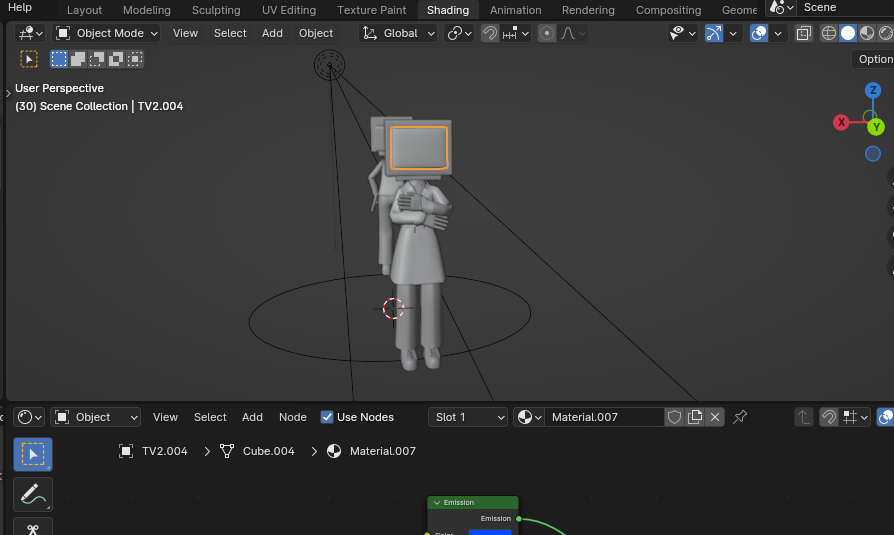Image resolution: width=894 pixels, height=535 pixels.
Task: Open node editor Select menu
Action: [x=210, y=417]
